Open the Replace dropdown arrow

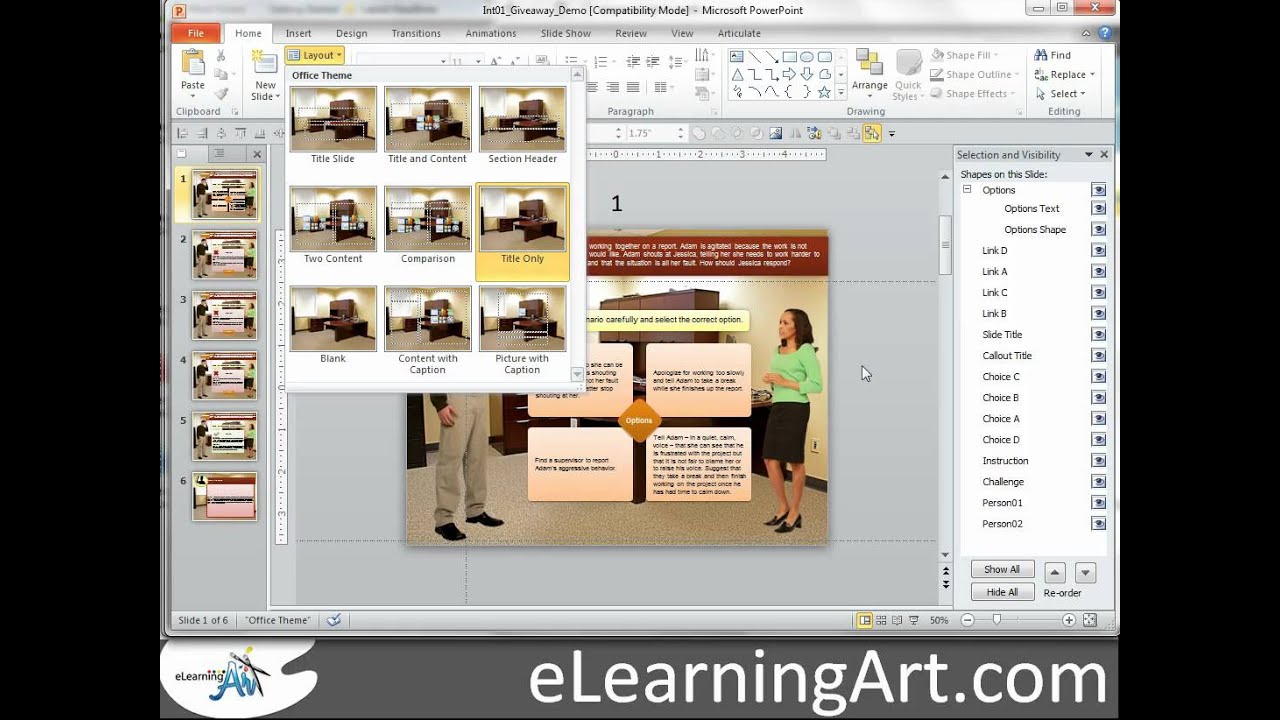coord(1092,75)
